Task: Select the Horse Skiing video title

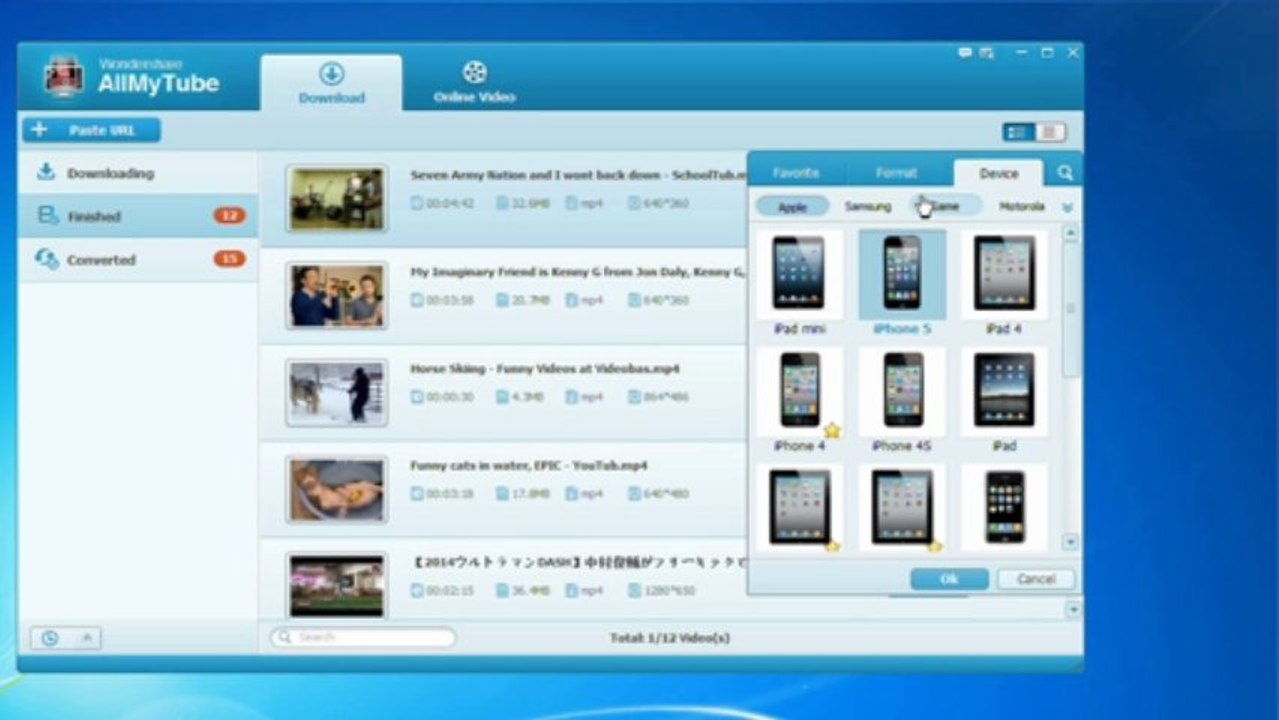Action: [x=545, y=369]
